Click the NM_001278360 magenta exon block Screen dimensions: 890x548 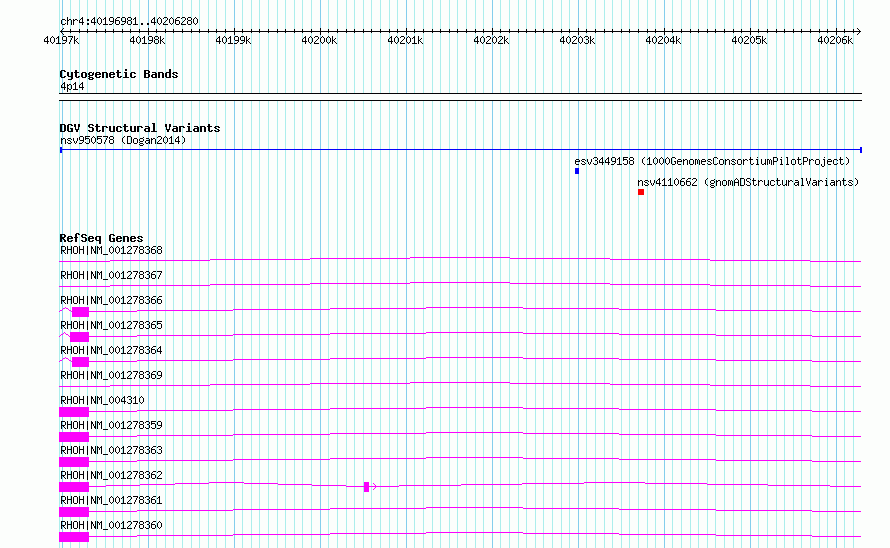(x=74, y=537)
